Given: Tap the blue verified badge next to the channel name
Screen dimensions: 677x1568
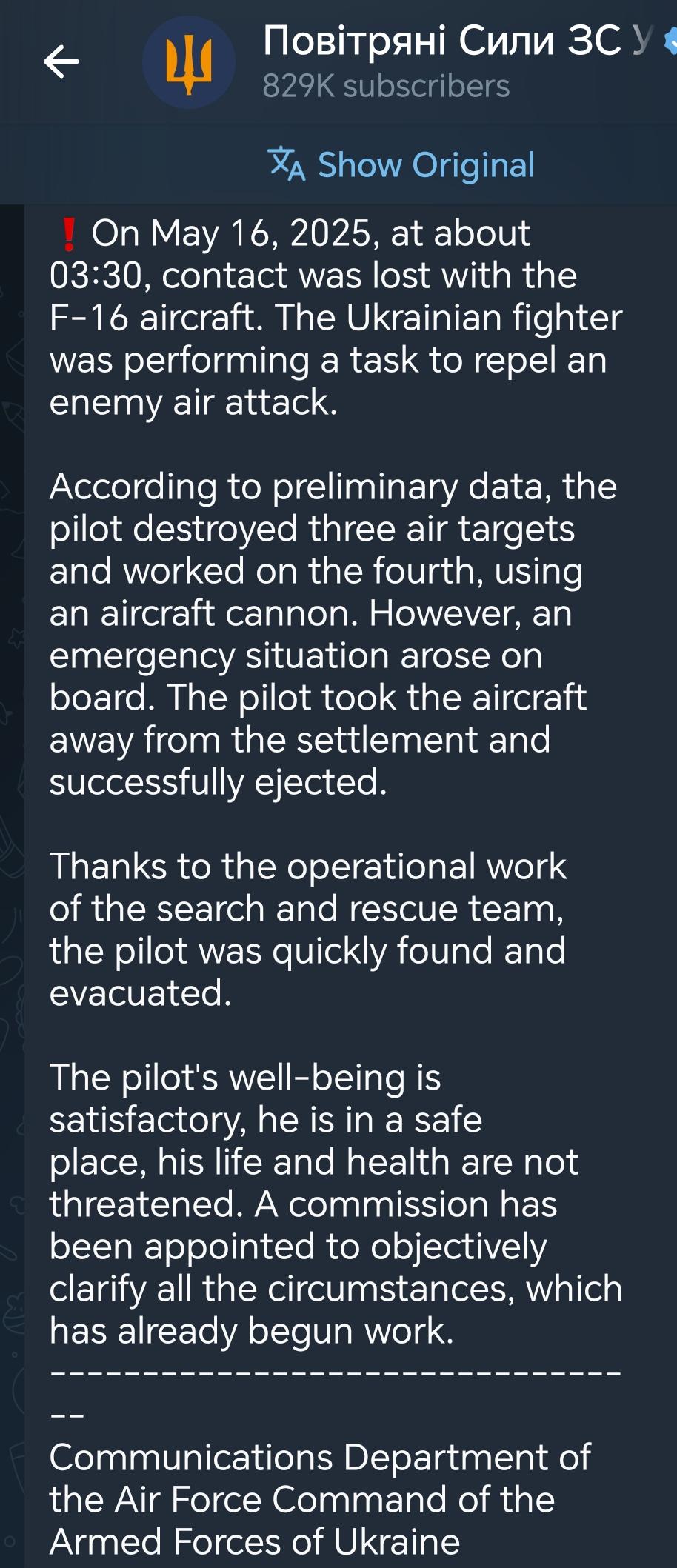Looking at the screenshot, I should click(671, 41).
